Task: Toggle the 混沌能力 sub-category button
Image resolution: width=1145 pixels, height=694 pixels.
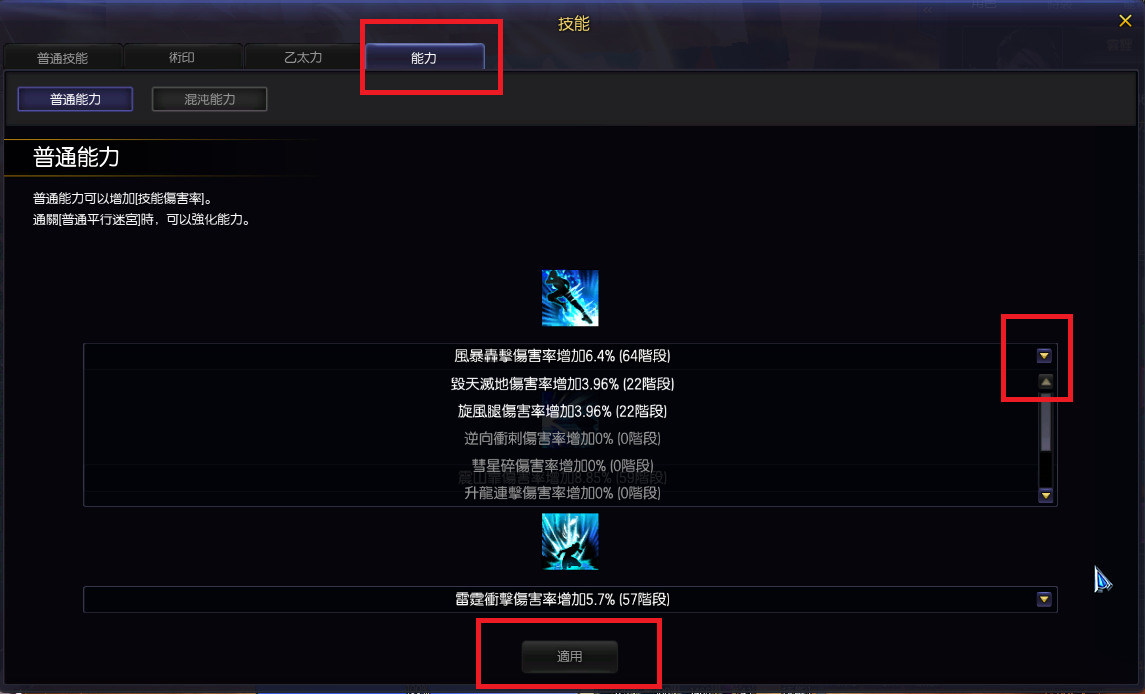Action: pyautogui.click(x=210, y=99)
